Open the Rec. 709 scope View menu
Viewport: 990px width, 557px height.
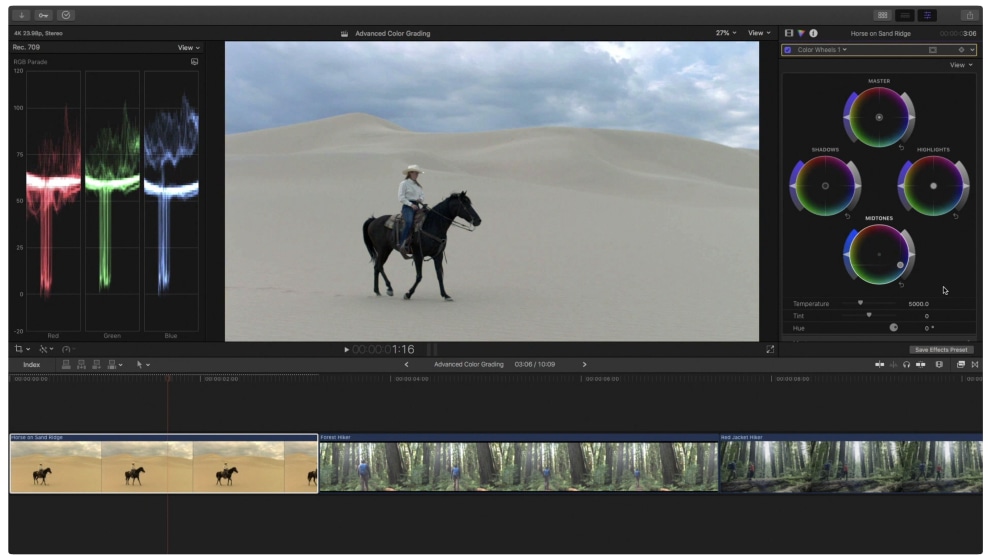(x=188, y=47)
